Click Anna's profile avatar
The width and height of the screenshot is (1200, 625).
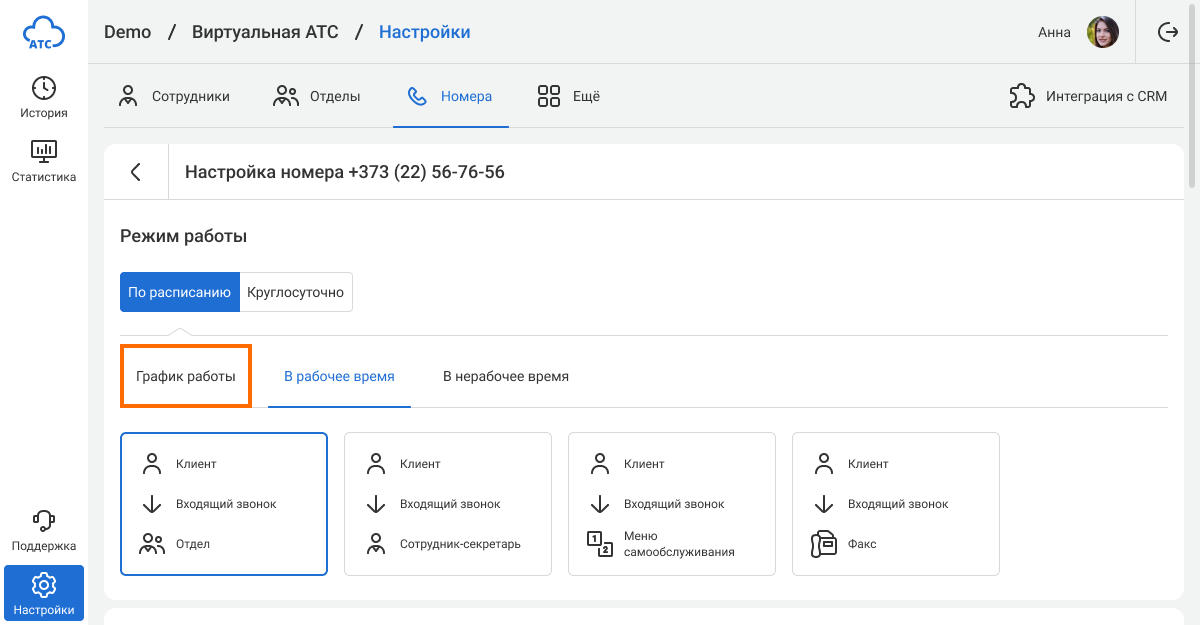[1103, 32]
